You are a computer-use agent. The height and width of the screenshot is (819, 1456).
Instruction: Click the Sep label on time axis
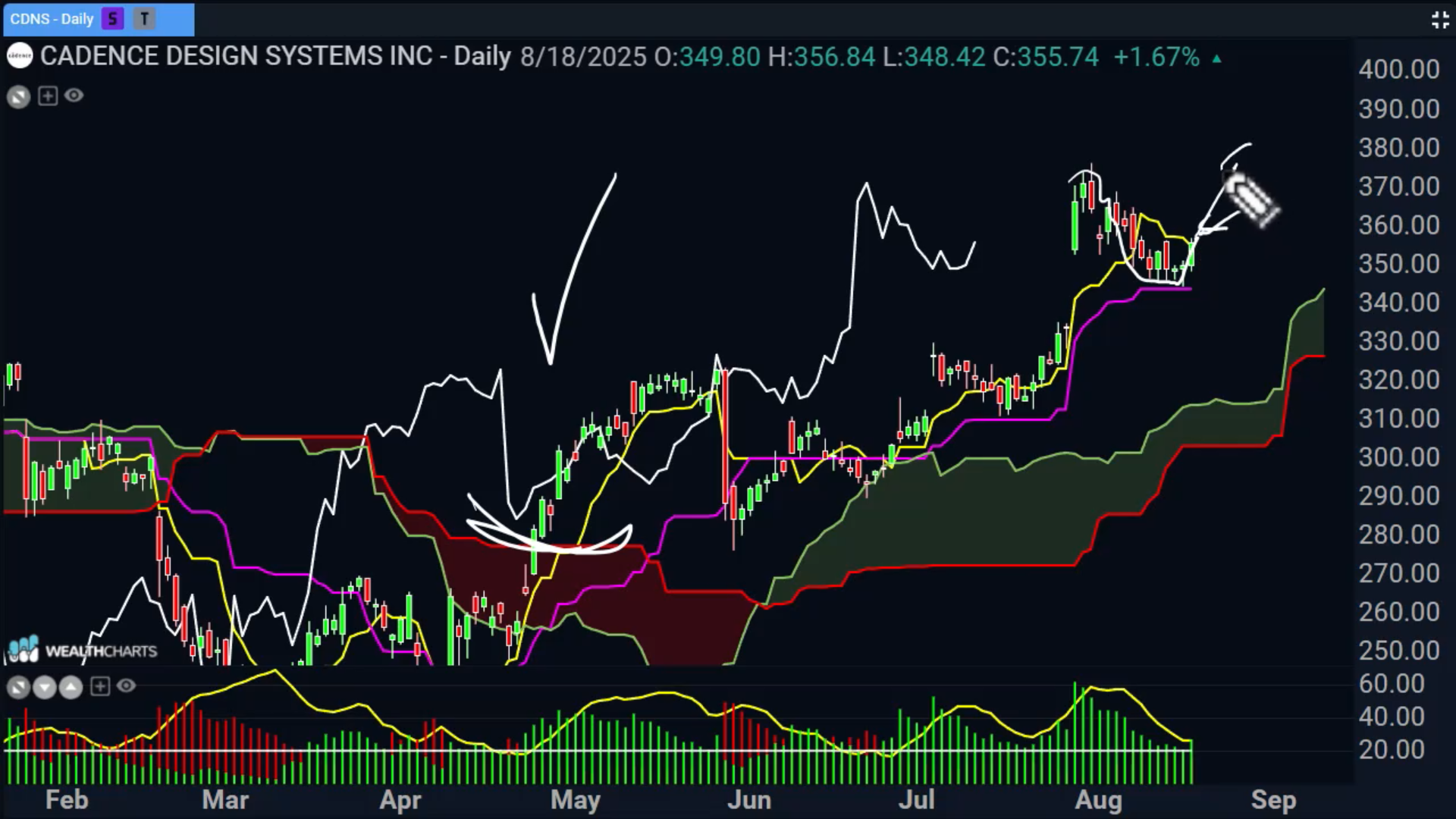click(1274, 801)
